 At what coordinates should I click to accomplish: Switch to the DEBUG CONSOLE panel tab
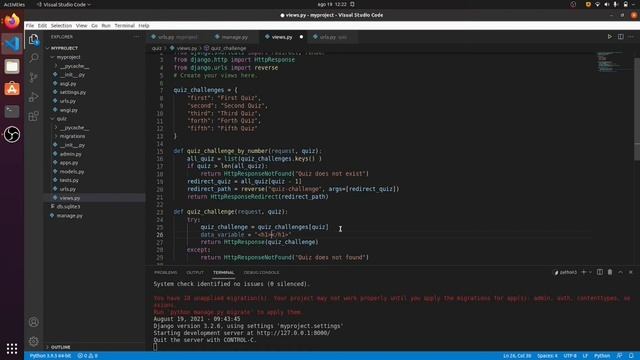tap(261, 272)
